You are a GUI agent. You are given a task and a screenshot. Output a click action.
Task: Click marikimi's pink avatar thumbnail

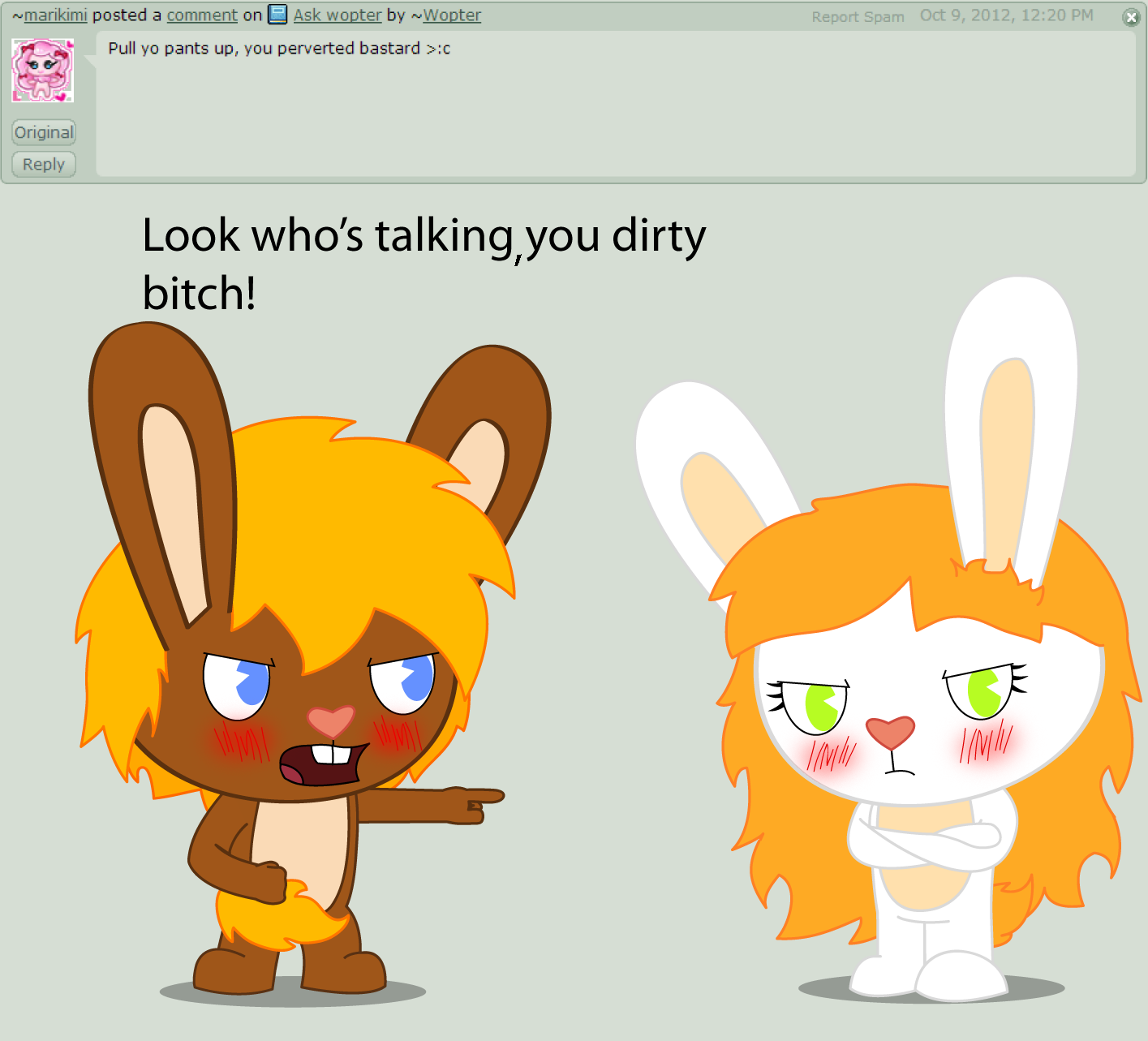(43, 71)
